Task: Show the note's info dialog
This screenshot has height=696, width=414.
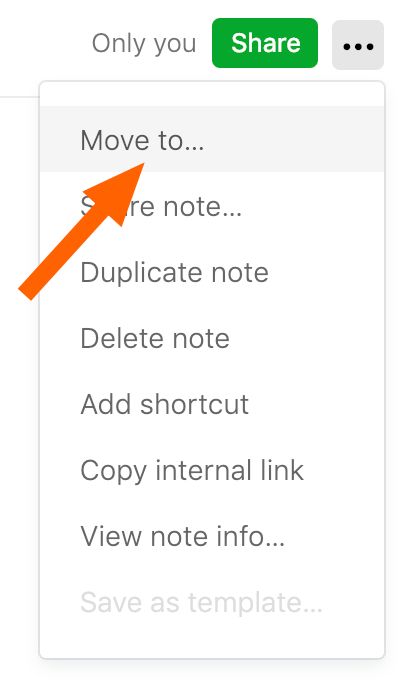Action: (212, 536)
